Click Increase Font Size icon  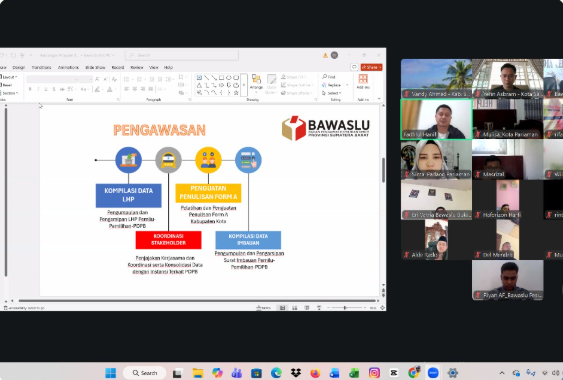click(97, 79)
